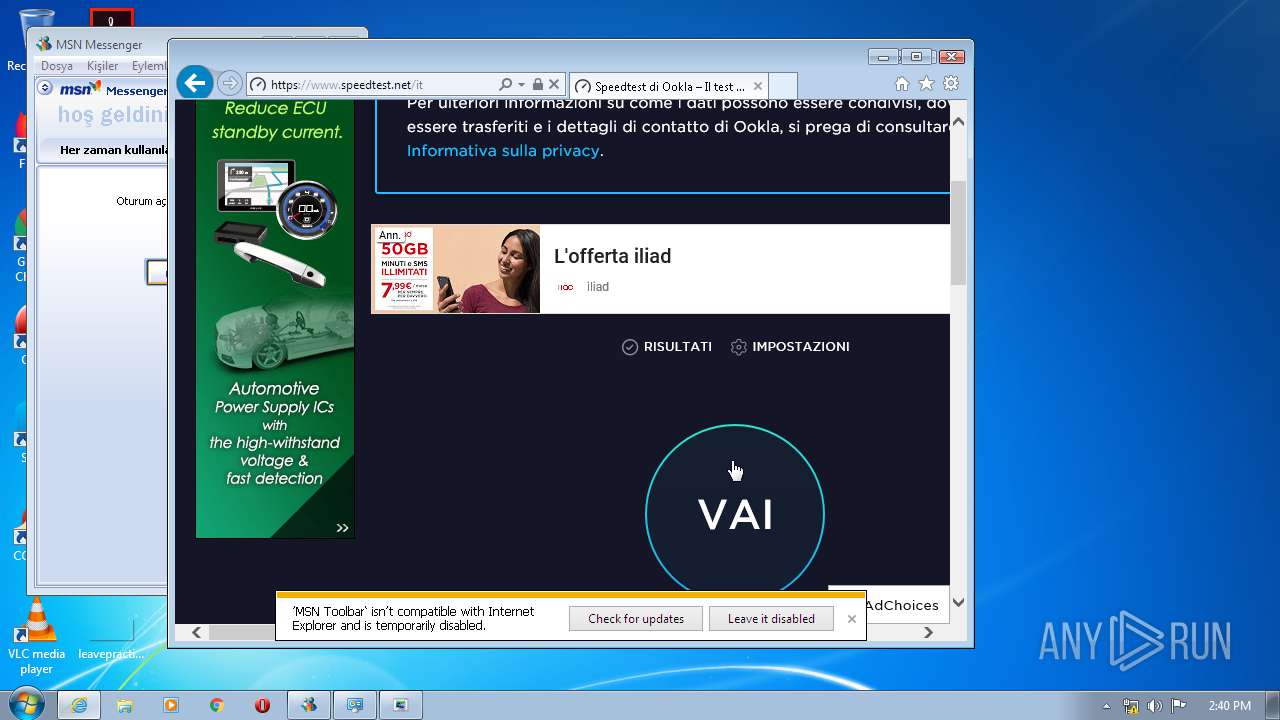
Task: Click Internet Explorer taskbar icon
Action: coord(79,705)
